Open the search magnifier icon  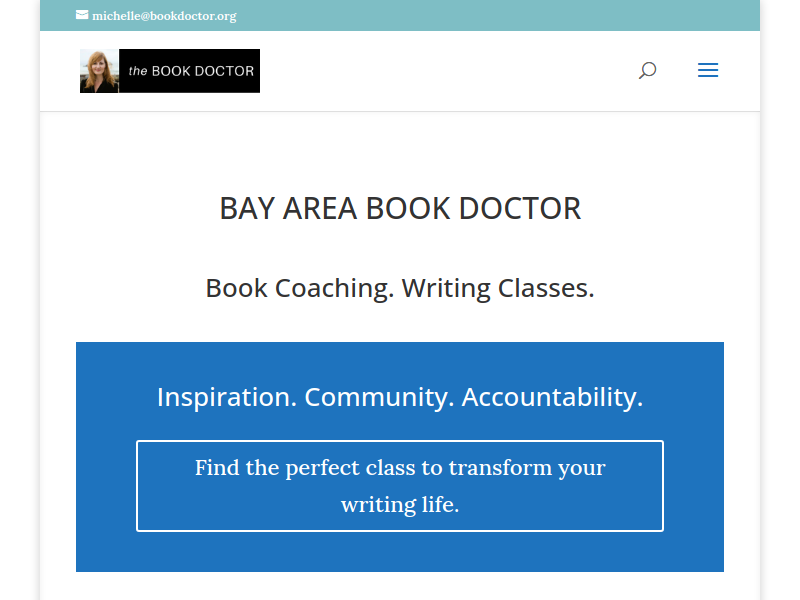(x=647, y=70)
